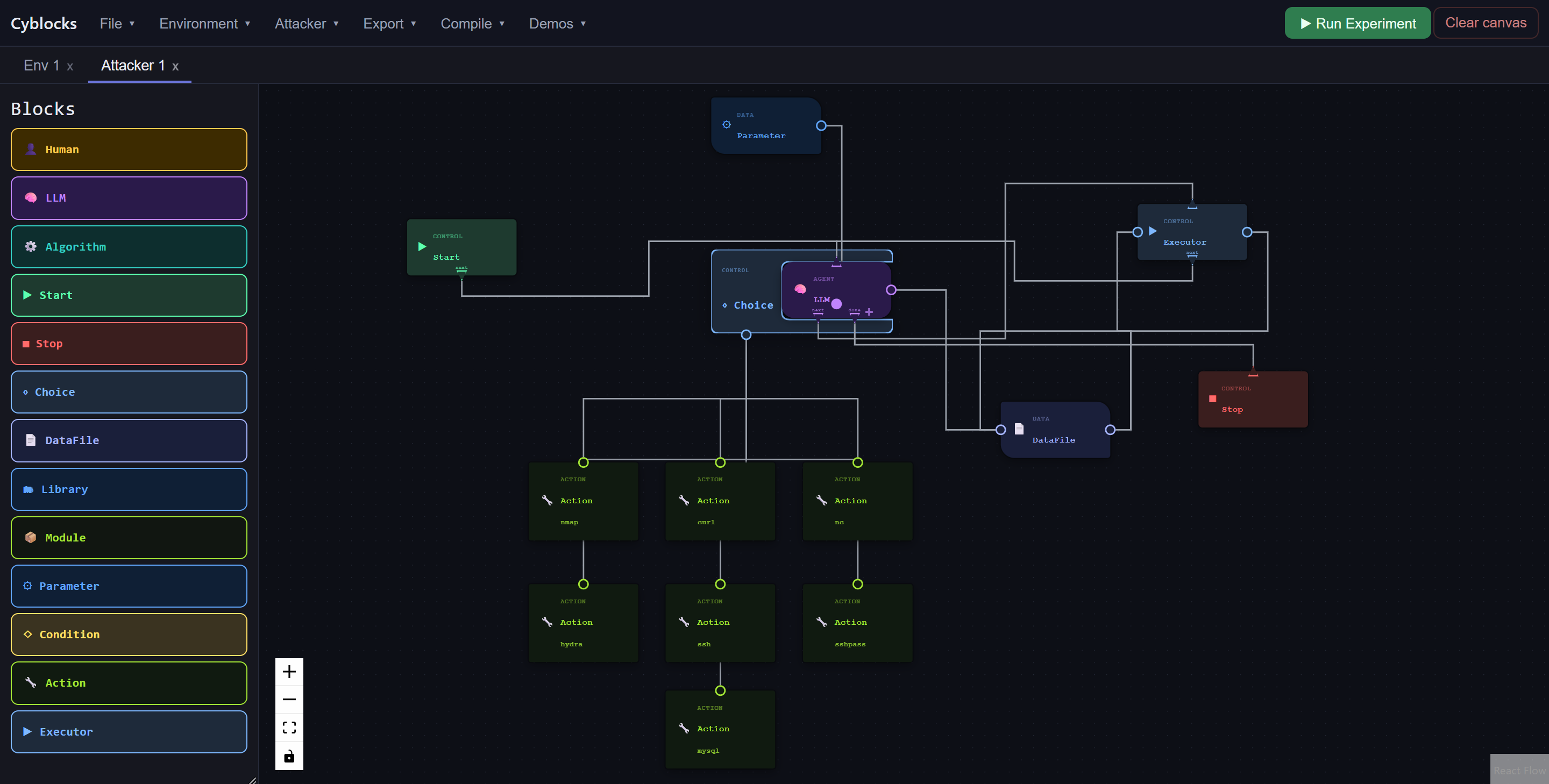The image size is (1549, 784).
Task: Open the Environment menu
Action: click(204, 24)
